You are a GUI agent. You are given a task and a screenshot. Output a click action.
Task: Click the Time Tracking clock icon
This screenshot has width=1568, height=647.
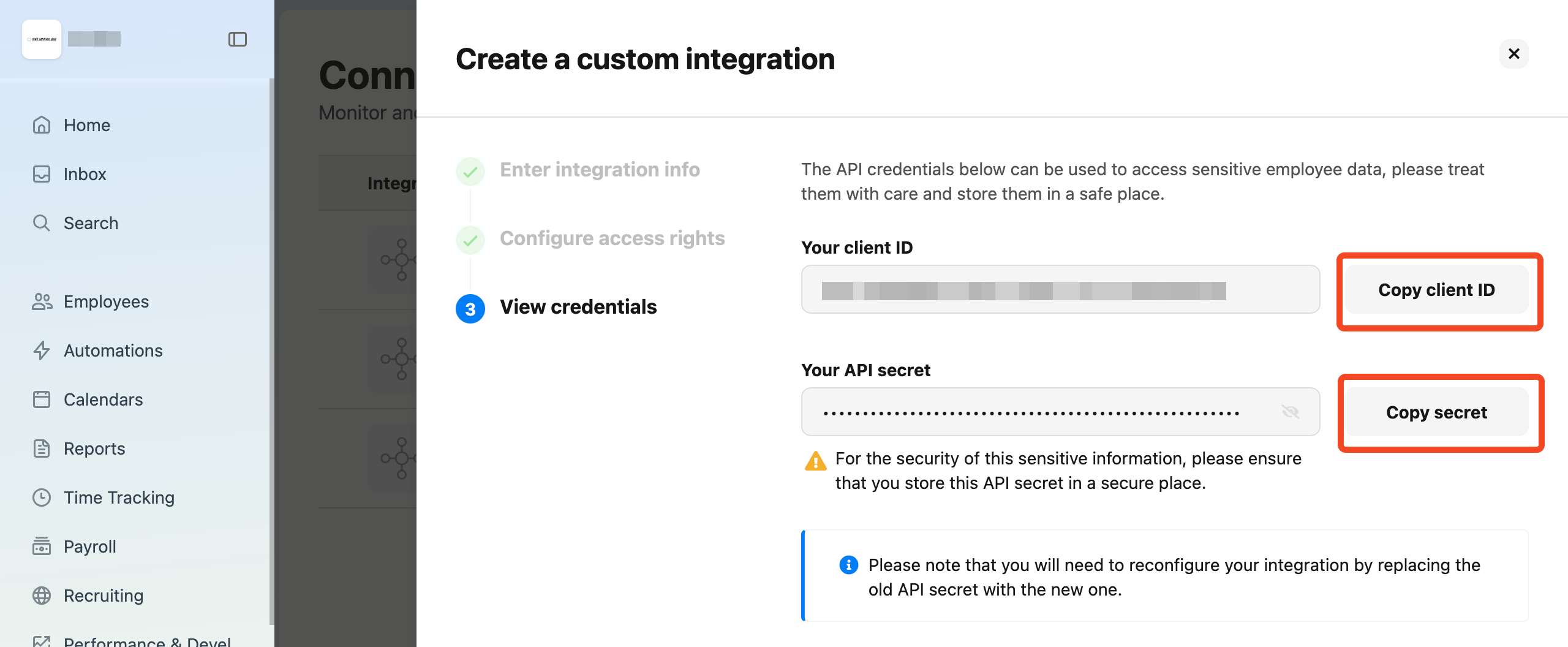42,498
